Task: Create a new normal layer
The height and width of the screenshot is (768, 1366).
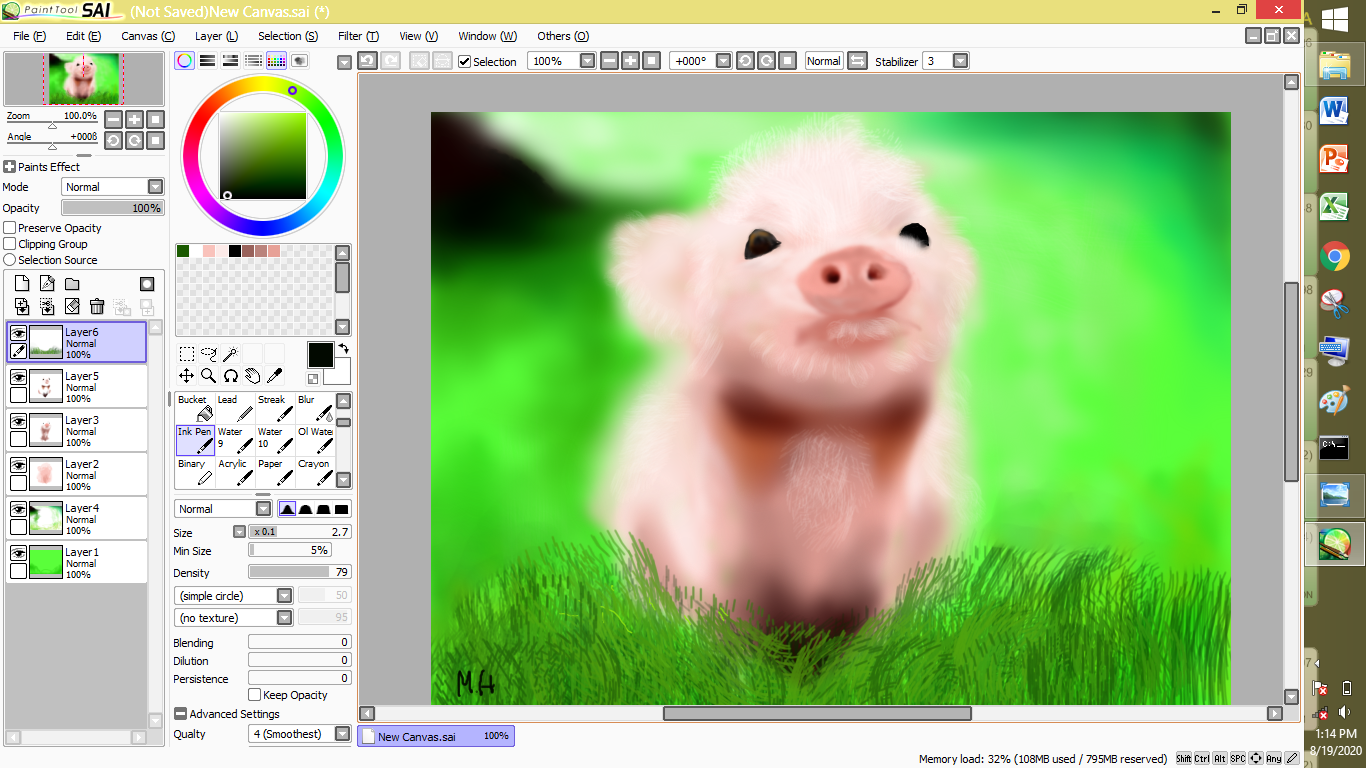Action: pyautogui.click(x=22, y=284)
